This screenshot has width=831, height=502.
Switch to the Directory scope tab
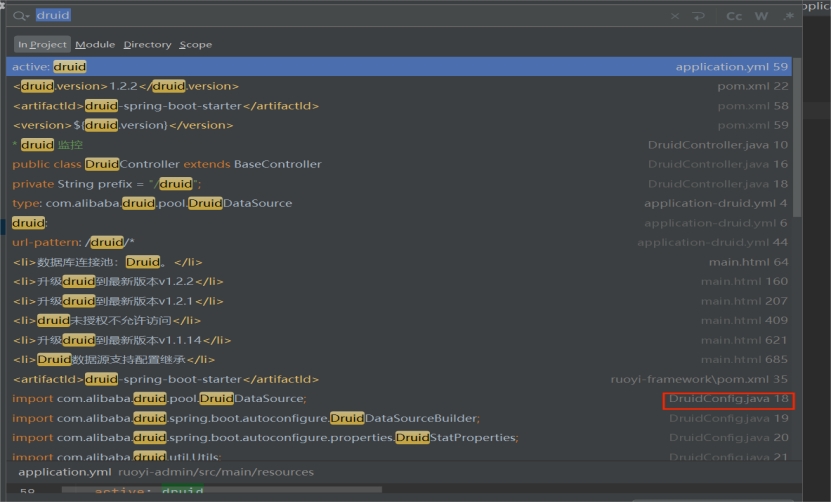(147, 45)
